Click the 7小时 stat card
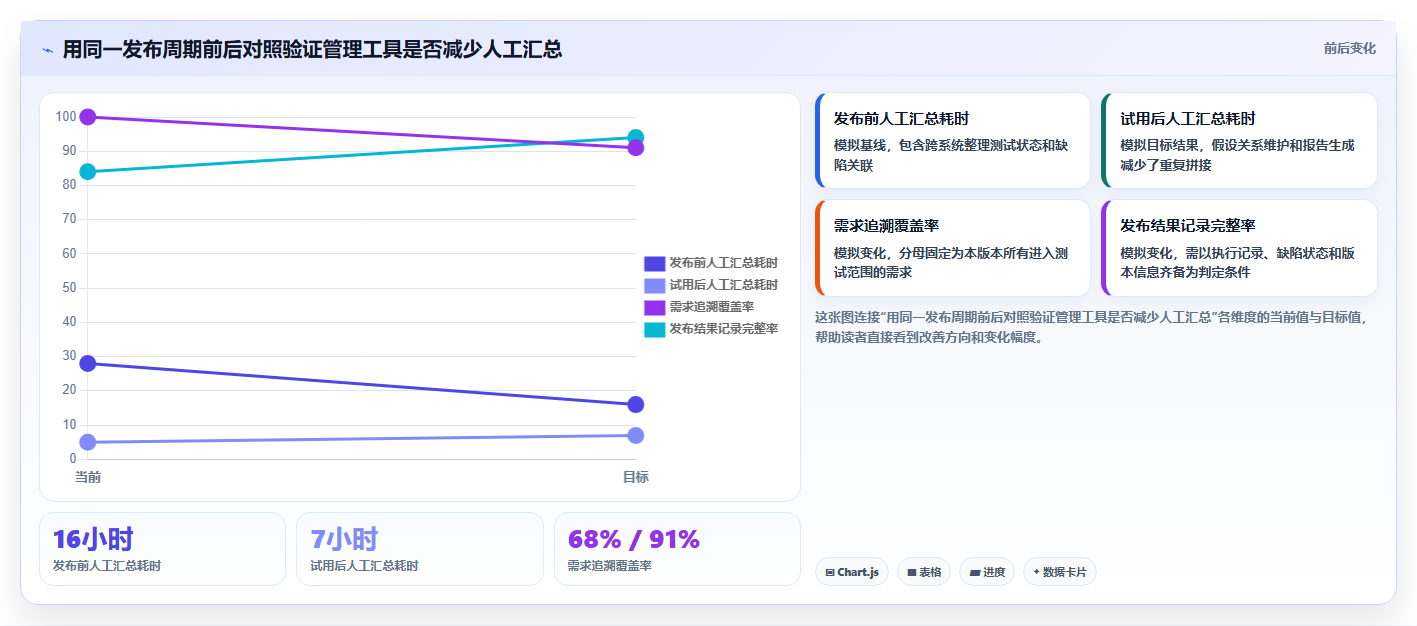Screen dimensions: 1417x626 tap(420, 549)
